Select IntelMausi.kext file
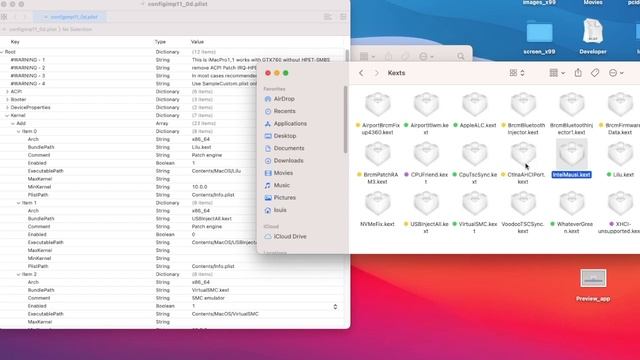The height and width of the screenshot is (360, 640). point(572,158)
